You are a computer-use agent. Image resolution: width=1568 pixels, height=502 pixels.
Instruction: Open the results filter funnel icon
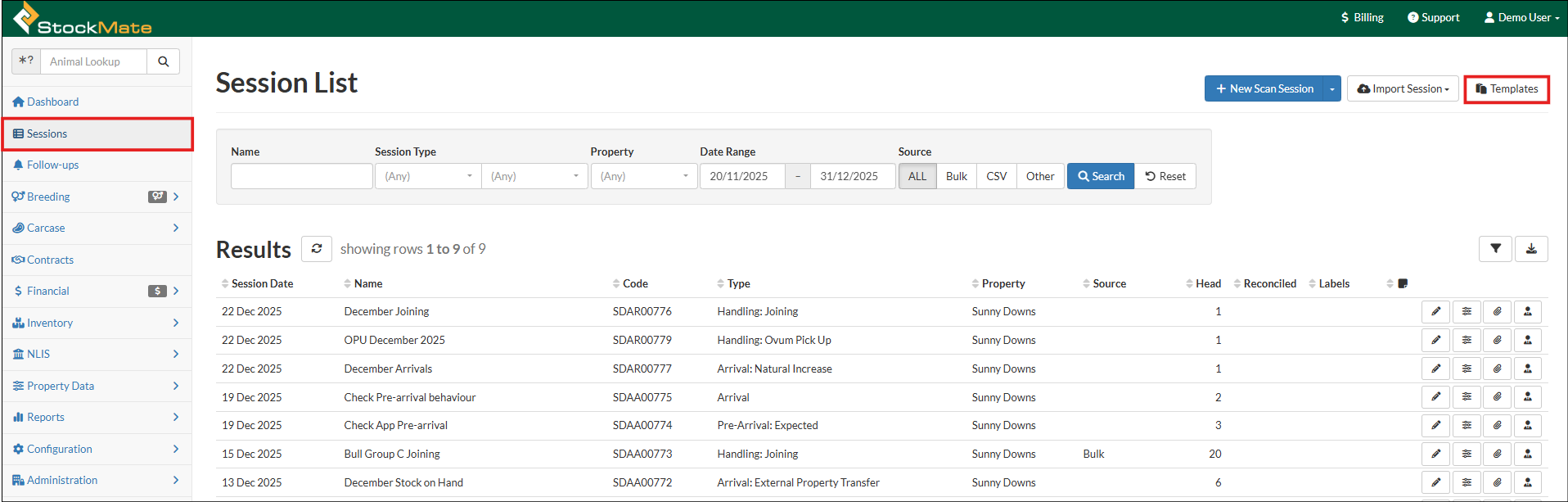[1495, 249]
